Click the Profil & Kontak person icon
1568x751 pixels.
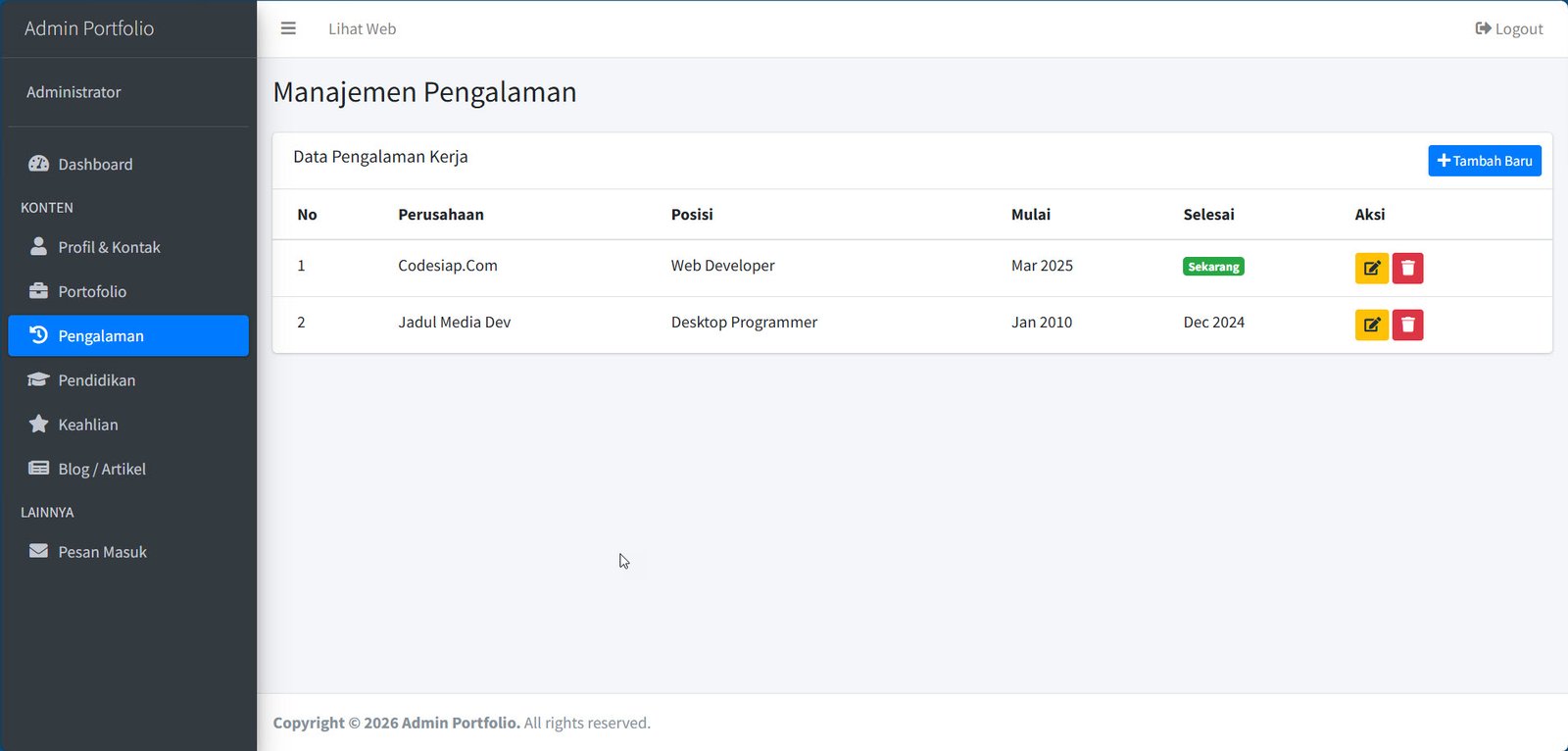(x=38, y=246)
